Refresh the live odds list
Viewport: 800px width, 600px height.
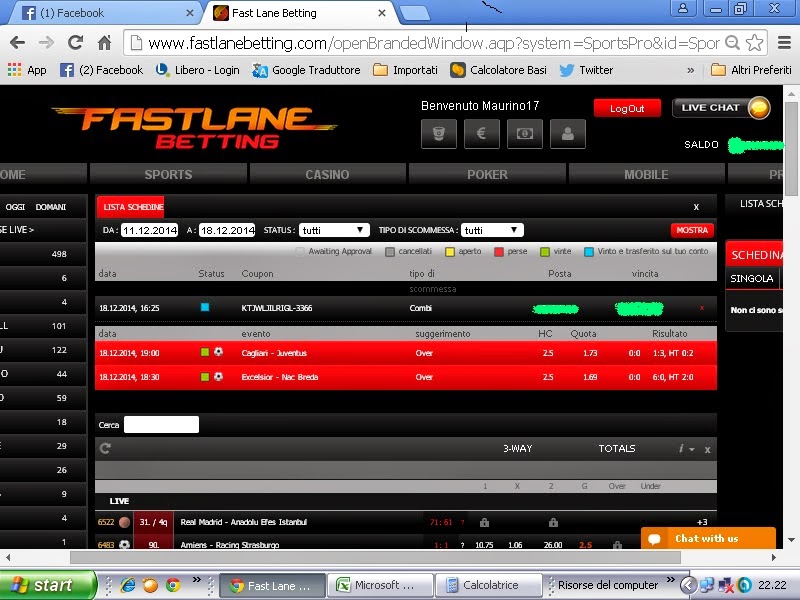coord(106,448)
